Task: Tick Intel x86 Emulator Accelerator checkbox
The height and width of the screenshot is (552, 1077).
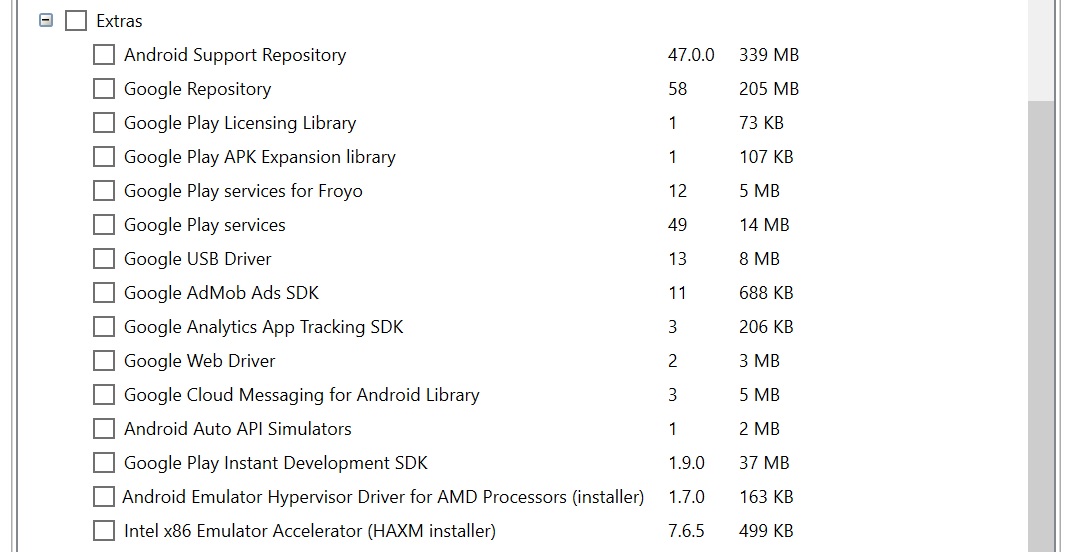Action: [x=104, y=530]
